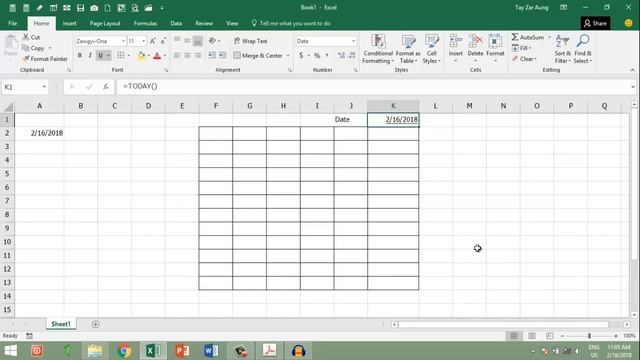The image size is (640, 360).
Task: Open the Find & Select dropdown
Action: (x=582, y=49)
